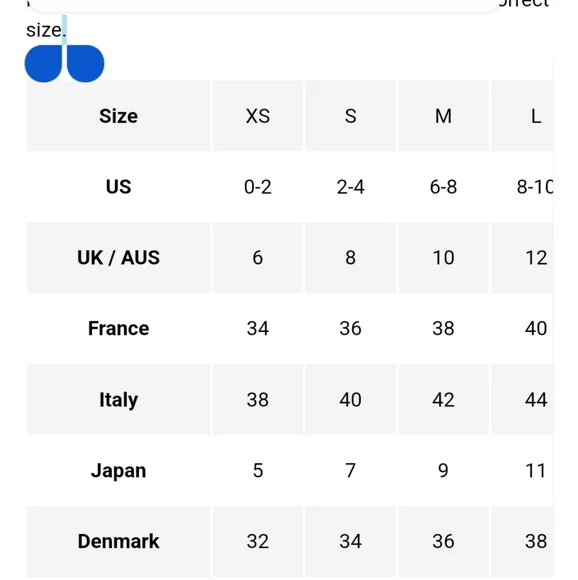Select the Size header cell
This screenshot has height=580, width=578.
tap(118, 116)
